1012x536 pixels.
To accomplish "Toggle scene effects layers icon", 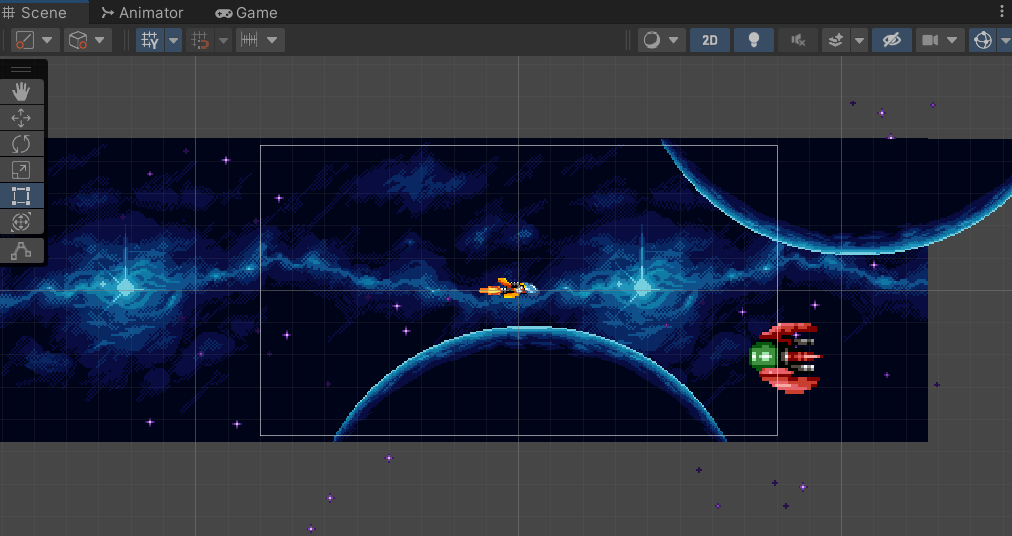I will coord(836,40).
